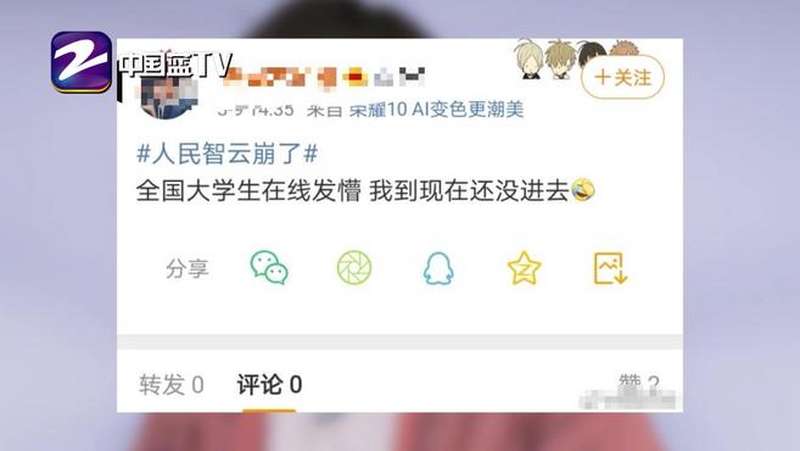Switch to the 转发 0 tab
The width and height of the screenshot is (800, 451).
171,385
